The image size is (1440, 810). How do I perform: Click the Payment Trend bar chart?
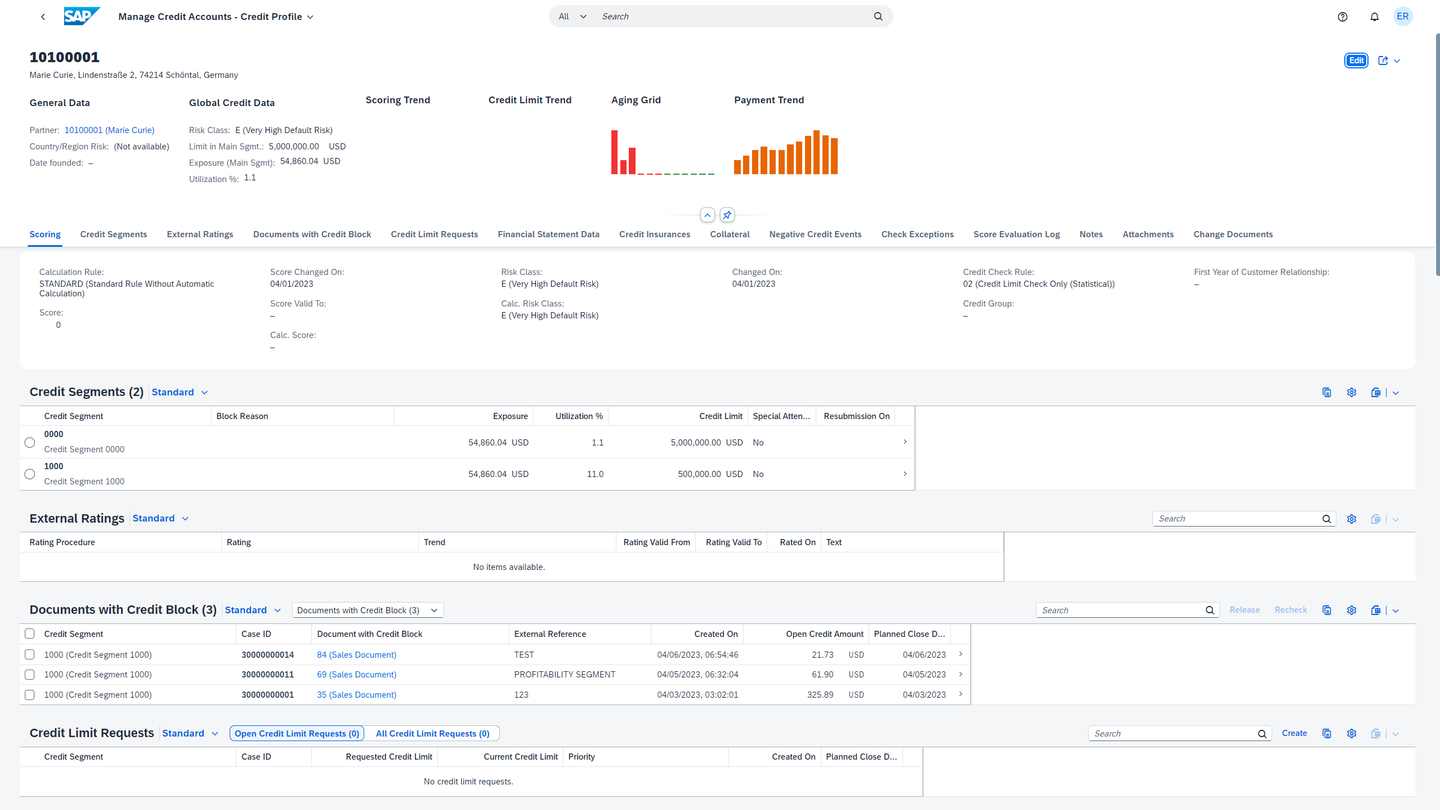click(786, 152)
